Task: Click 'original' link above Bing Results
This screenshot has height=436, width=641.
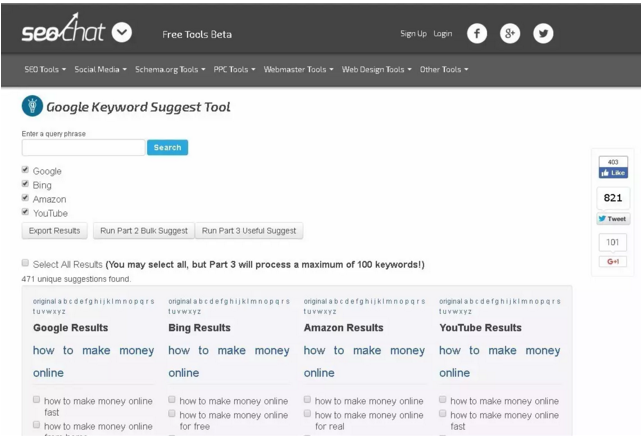Action: [180, 302]
